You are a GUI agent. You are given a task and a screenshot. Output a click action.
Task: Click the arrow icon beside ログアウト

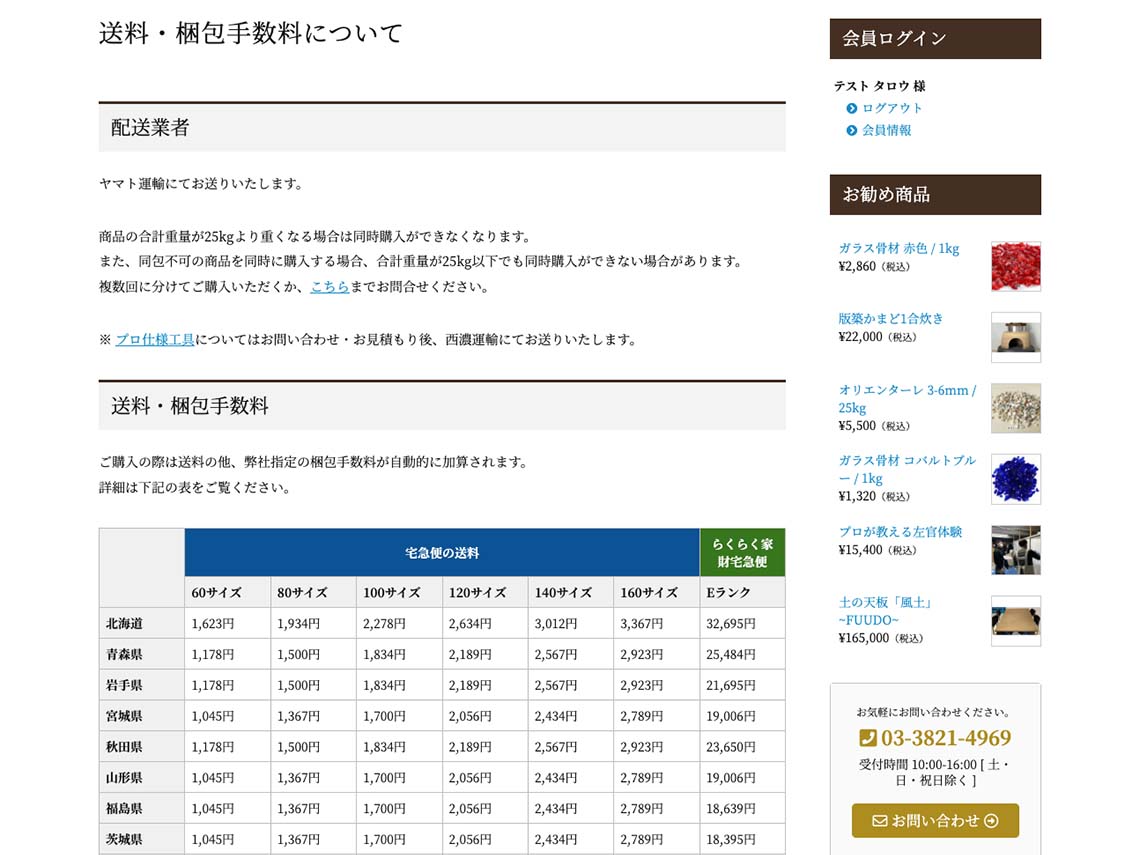(x=852, y=108)
